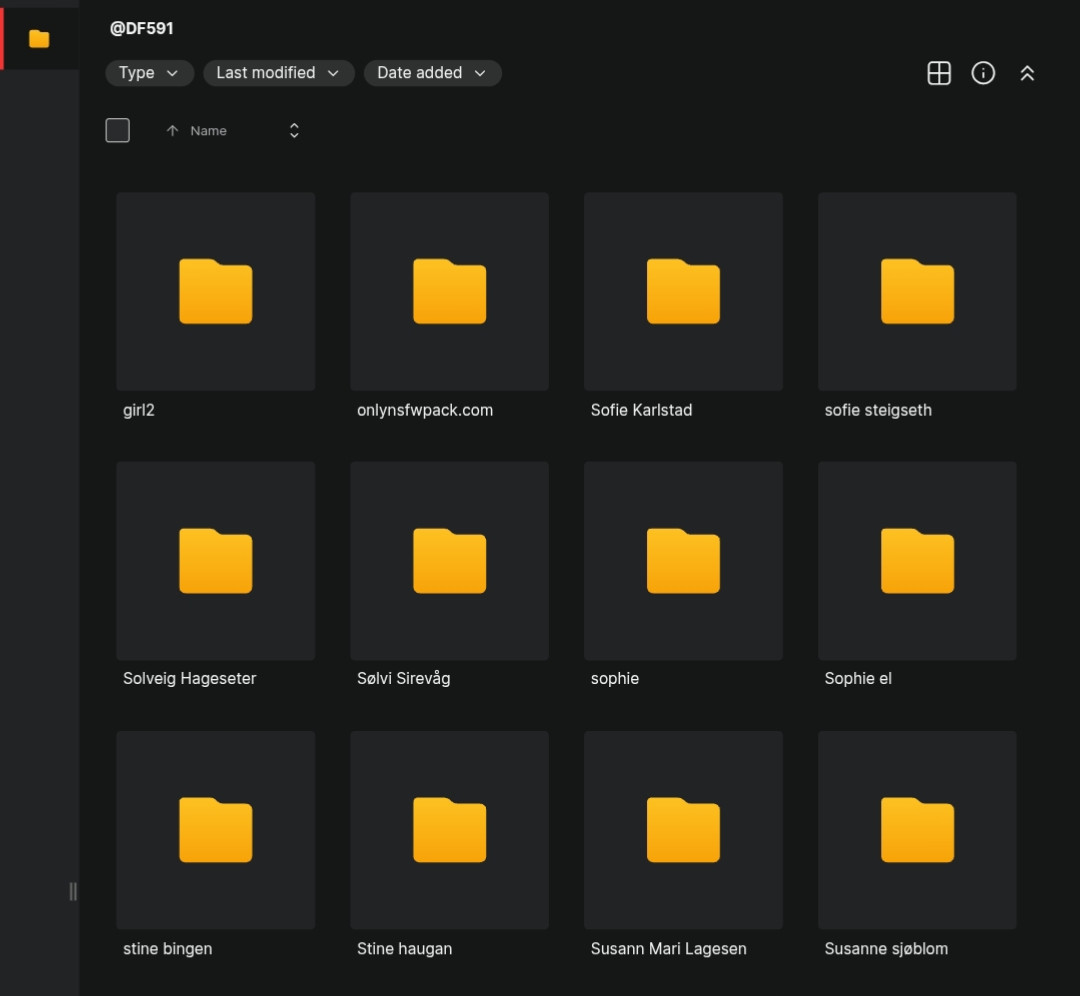1080x996 pixels.
Task: Expand the Date added filter dropdown
Action: tap(433, 73)
